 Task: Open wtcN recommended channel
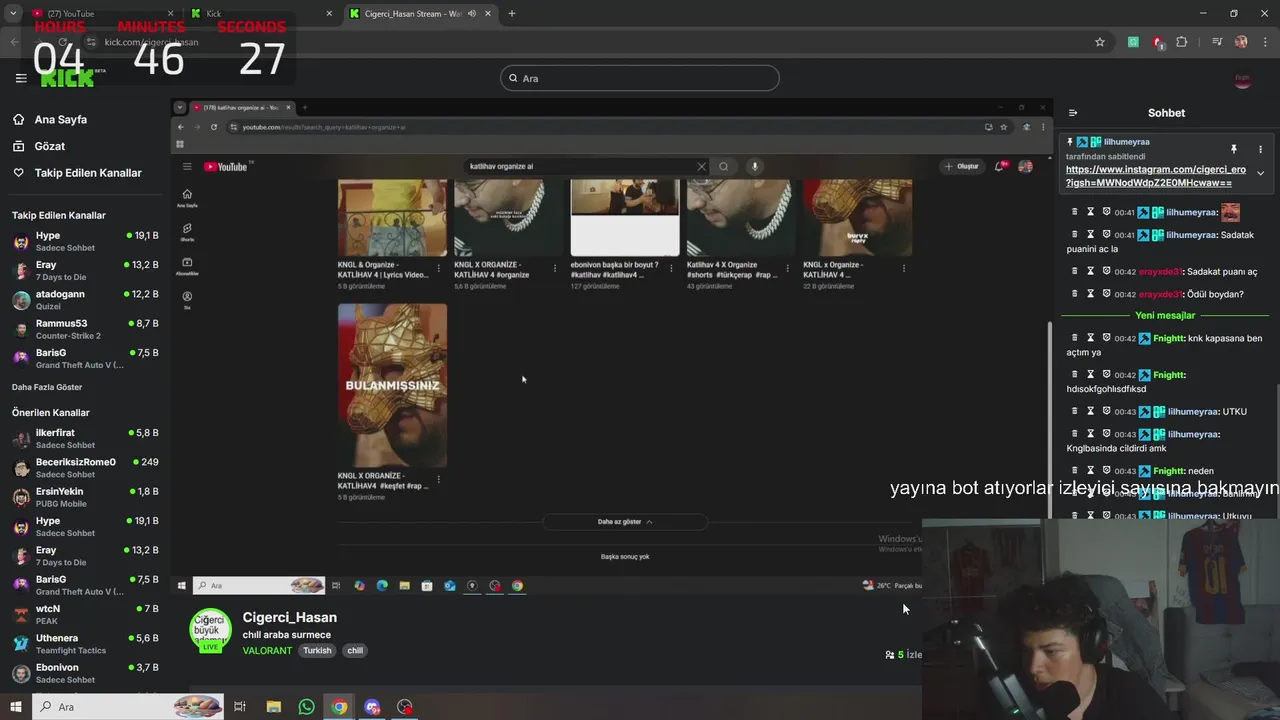tap(85, 614)
